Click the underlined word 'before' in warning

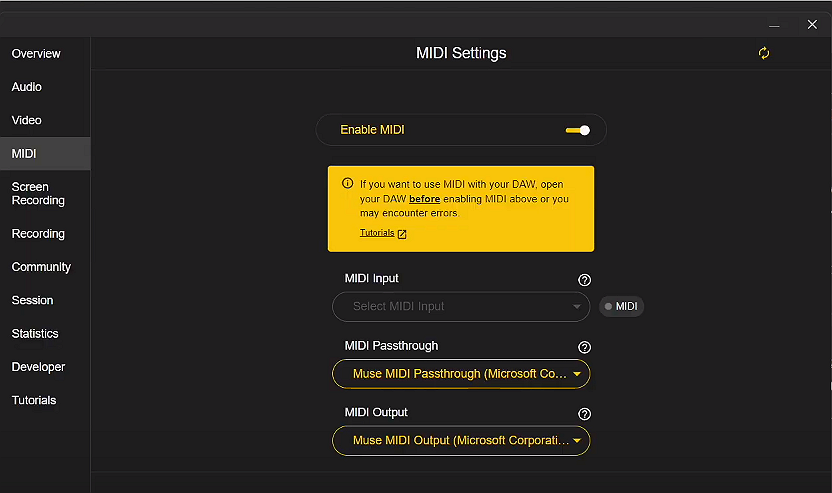[x=424, y=200]
